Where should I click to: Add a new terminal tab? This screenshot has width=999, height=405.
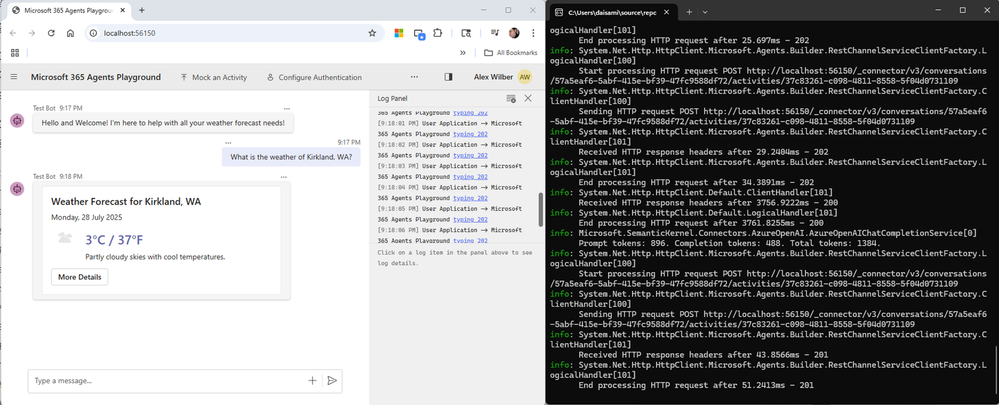pos(689,11)
